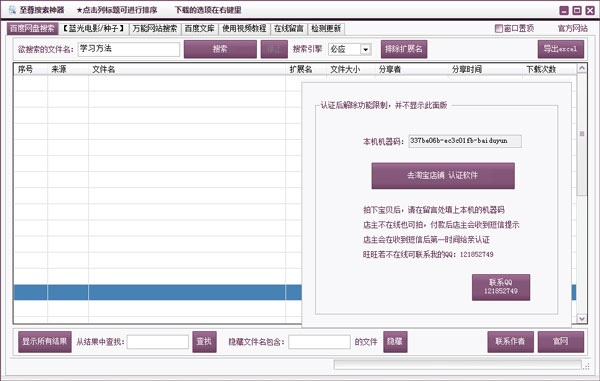
Task: Click the 显示所有结果 button
Action: coord(45,342)
